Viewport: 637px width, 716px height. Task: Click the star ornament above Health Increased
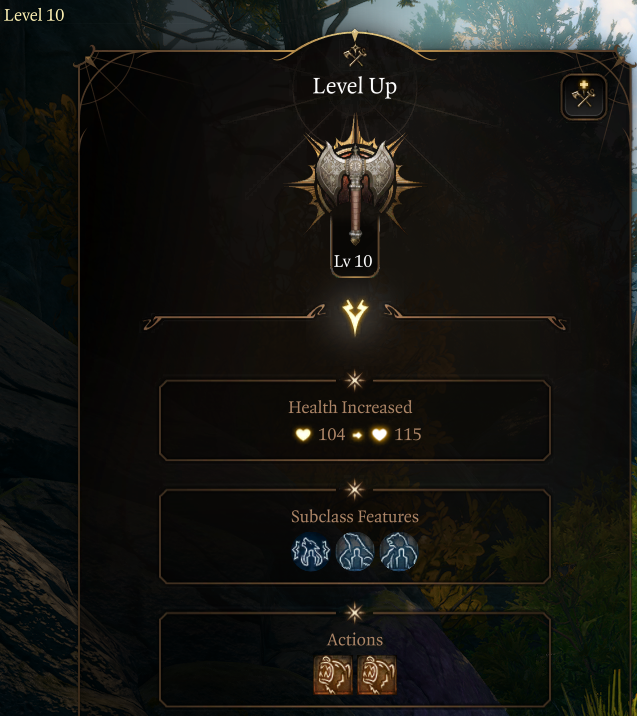click(355, 380)
